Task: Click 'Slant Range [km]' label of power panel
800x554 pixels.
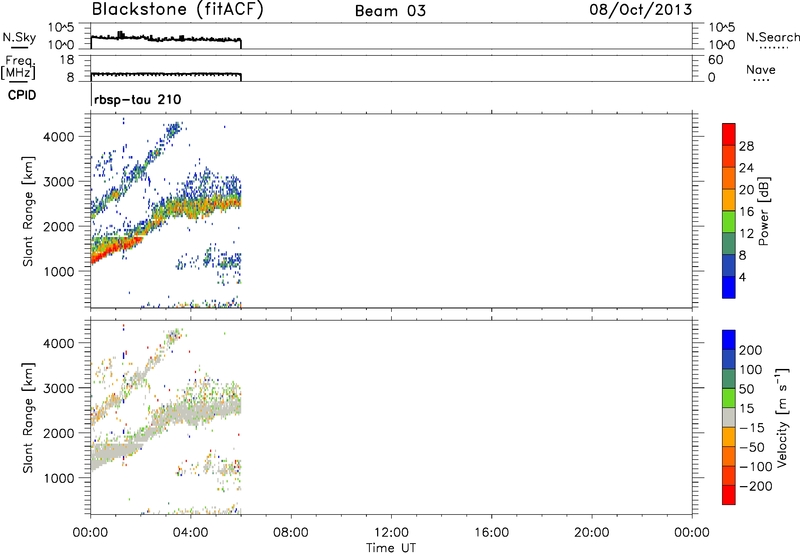Action: click(x=28, y=211)
